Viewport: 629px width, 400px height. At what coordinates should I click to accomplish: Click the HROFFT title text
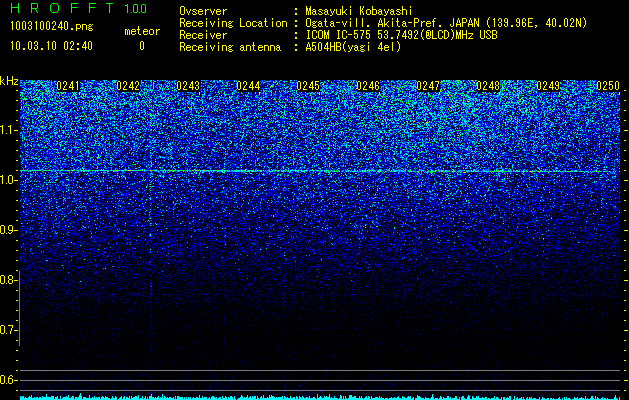pos(62,8)
